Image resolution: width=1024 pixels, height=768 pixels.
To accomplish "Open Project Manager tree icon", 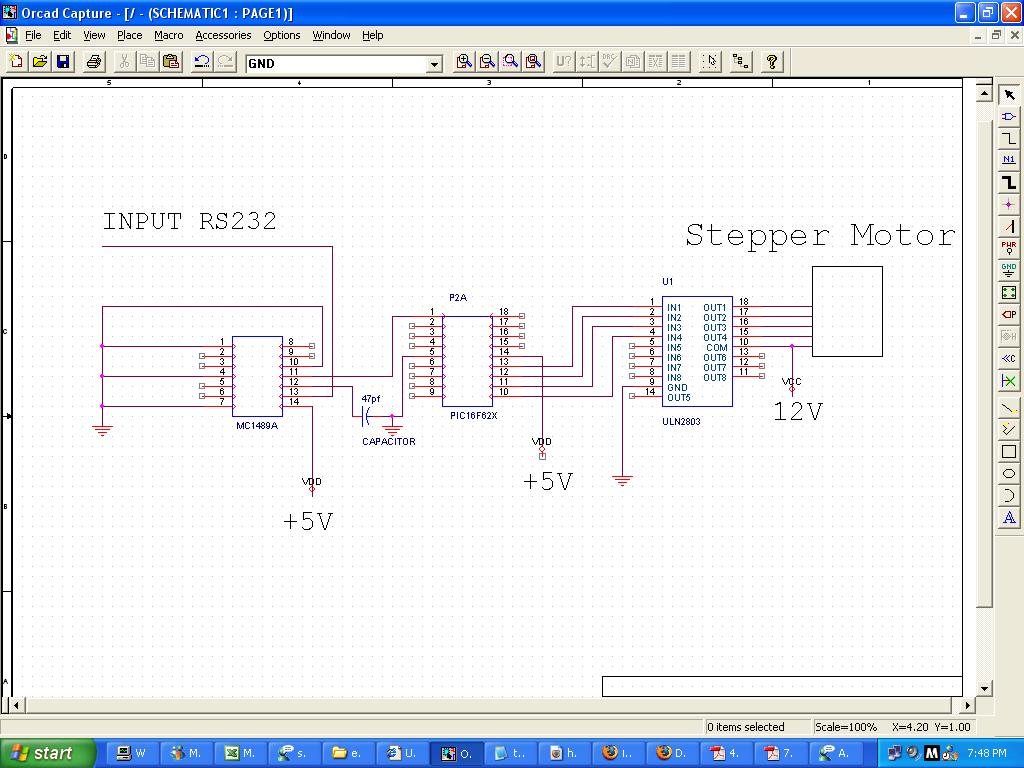I will (741, 62).
